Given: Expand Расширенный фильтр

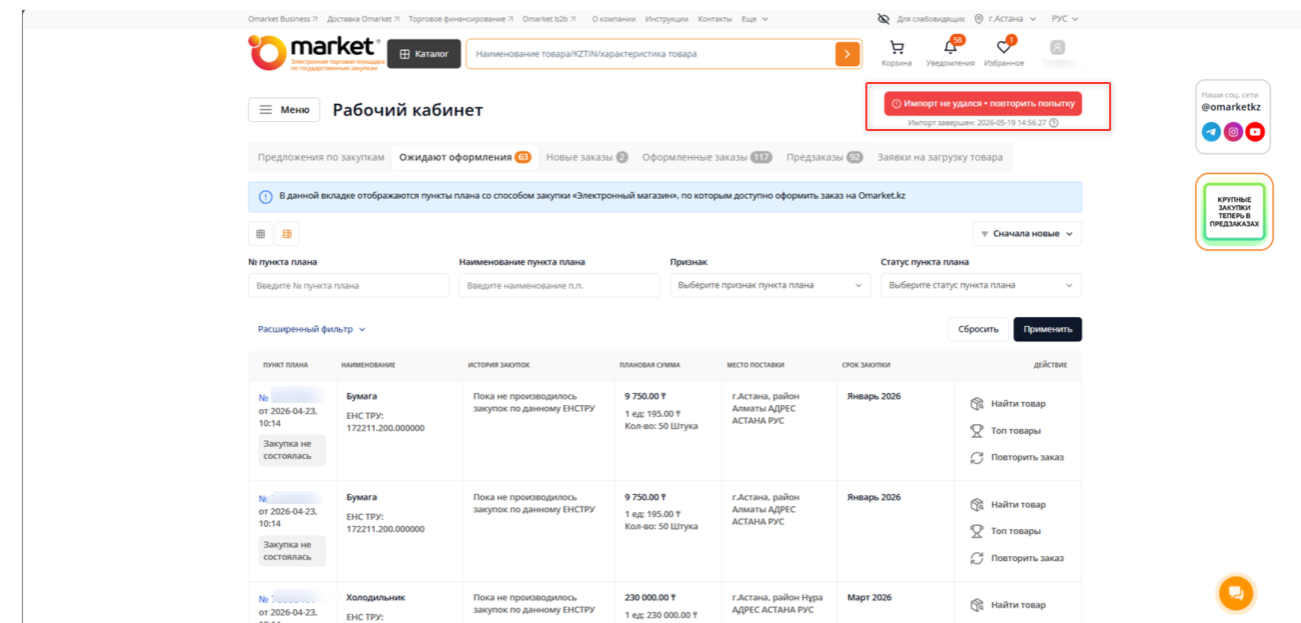Looking at the screenshot, I should click(x=312, y=329).
